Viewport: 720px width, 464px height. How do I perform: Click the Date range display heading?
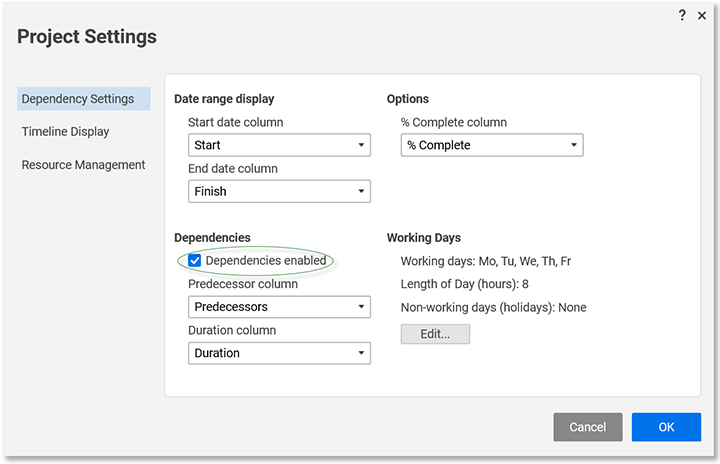pyautogui.click(x=224, y=99)
